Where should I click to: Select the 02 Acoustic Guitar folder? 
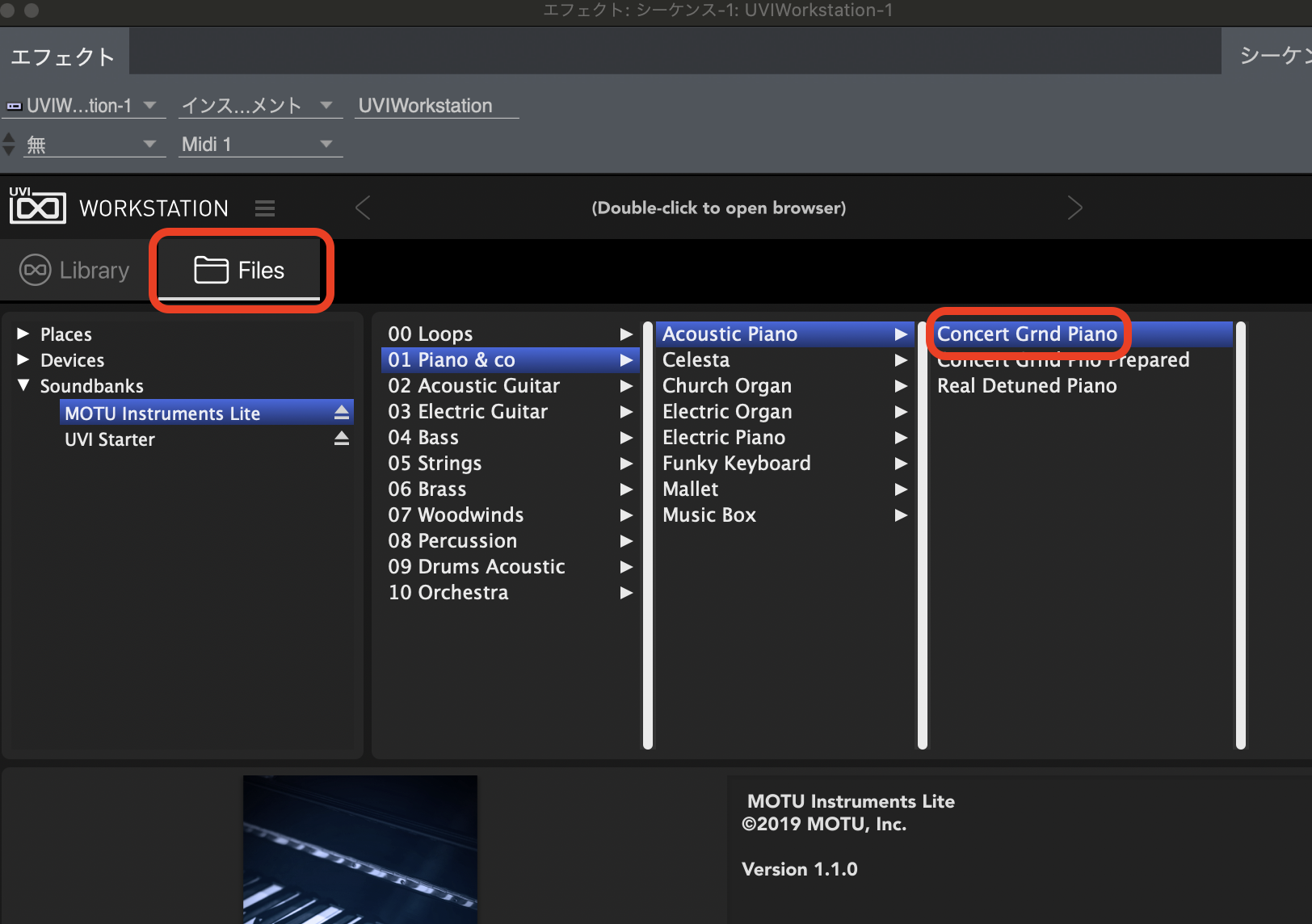(510, 385)
